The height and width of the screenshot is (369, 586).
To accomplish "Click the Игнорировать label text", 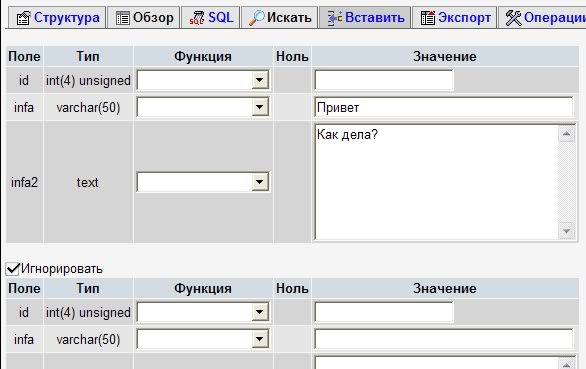I will 62,269.
